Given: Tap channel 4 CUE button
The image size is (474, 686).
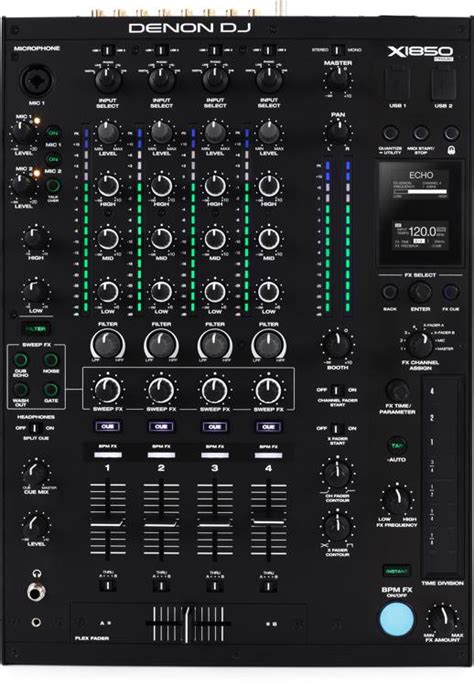Looking at the screenshot, I should coord(269,427).
